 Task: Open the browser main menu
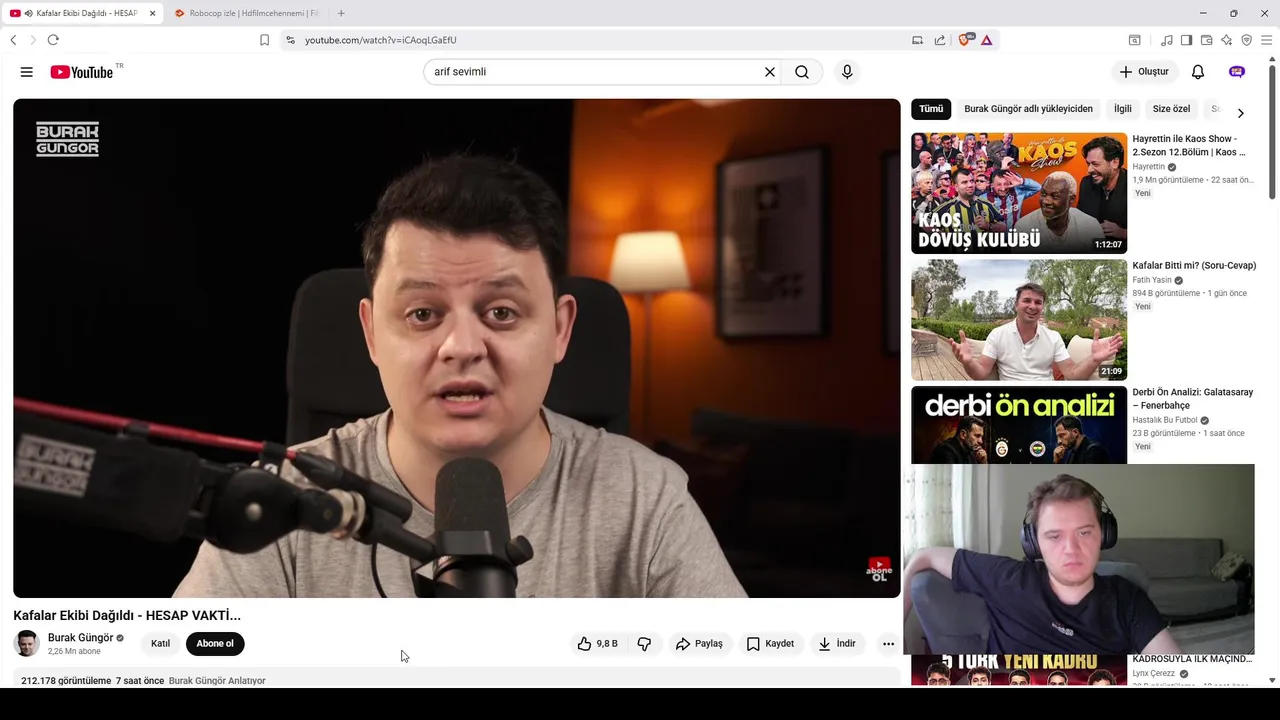pyautogui.click(x=1266, y=40)
